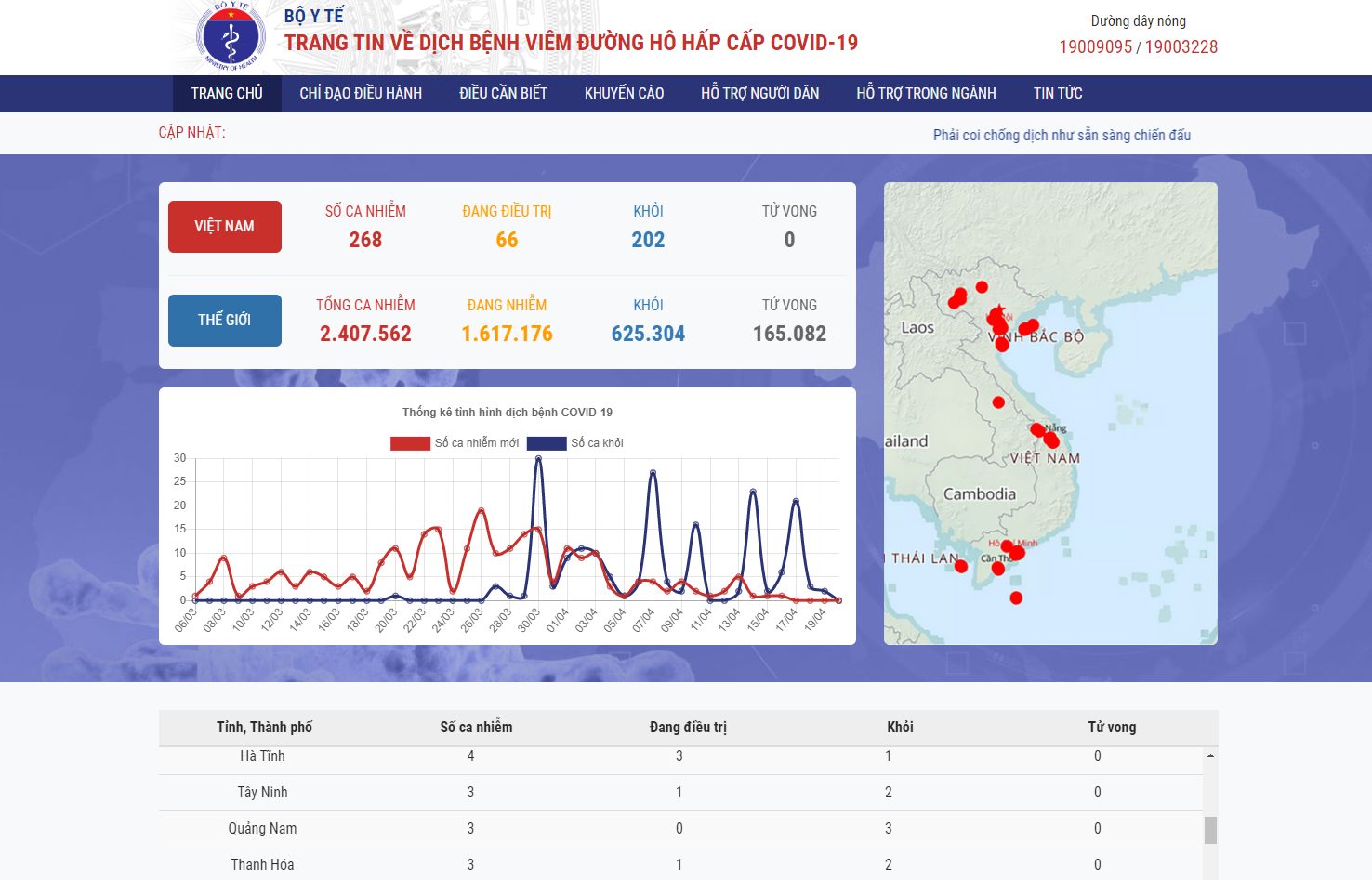Click the table scrollbar up arrow
This screenshot has height=880, width=1372.
(x=1210, y=755)
